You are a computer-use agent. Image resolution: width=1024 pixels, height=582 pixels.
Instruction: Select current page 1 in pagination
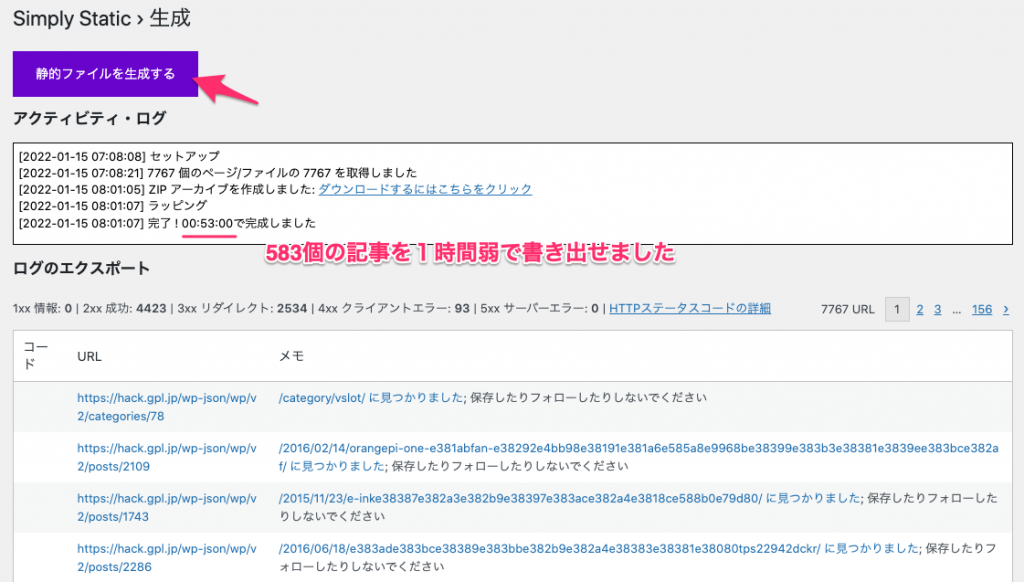click(897, 310)
